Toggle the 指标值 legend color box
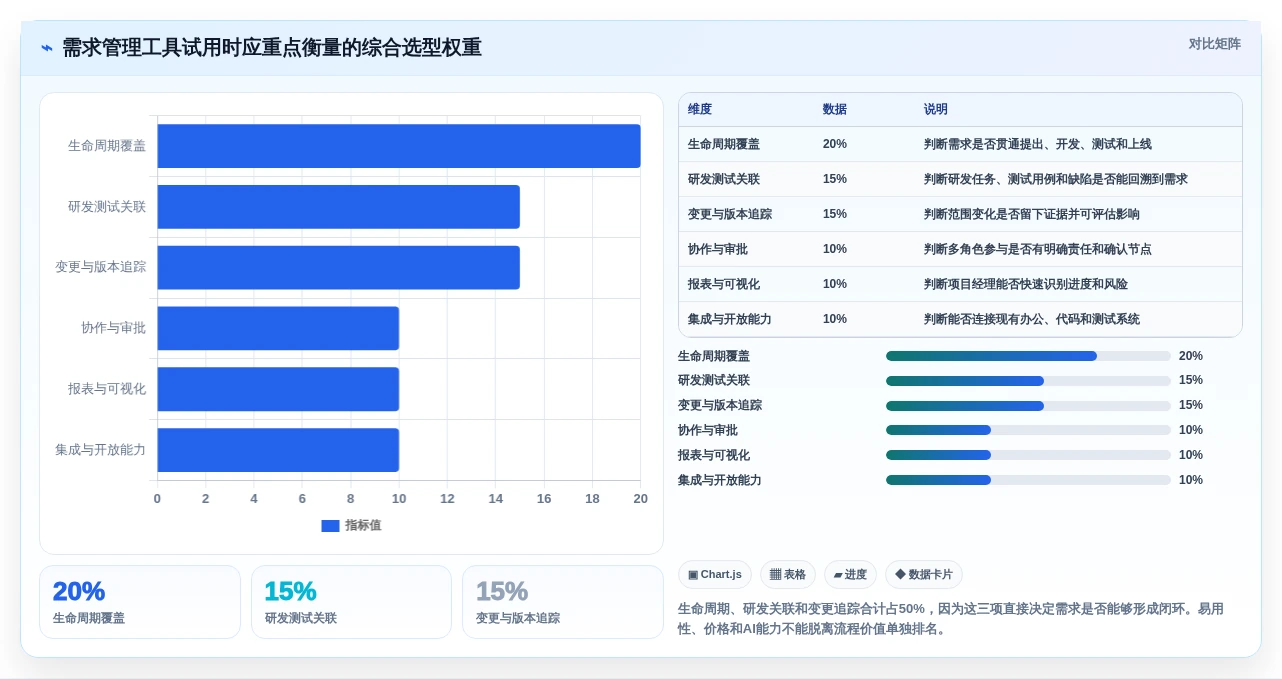Screen dimensions: 1282x679 tap(330, 526)
